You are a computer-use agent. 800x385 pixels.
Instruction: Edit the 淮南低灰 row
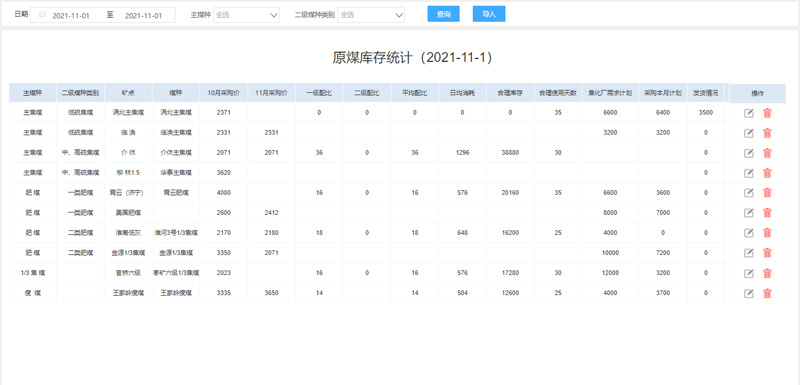(x=748, y=233)
